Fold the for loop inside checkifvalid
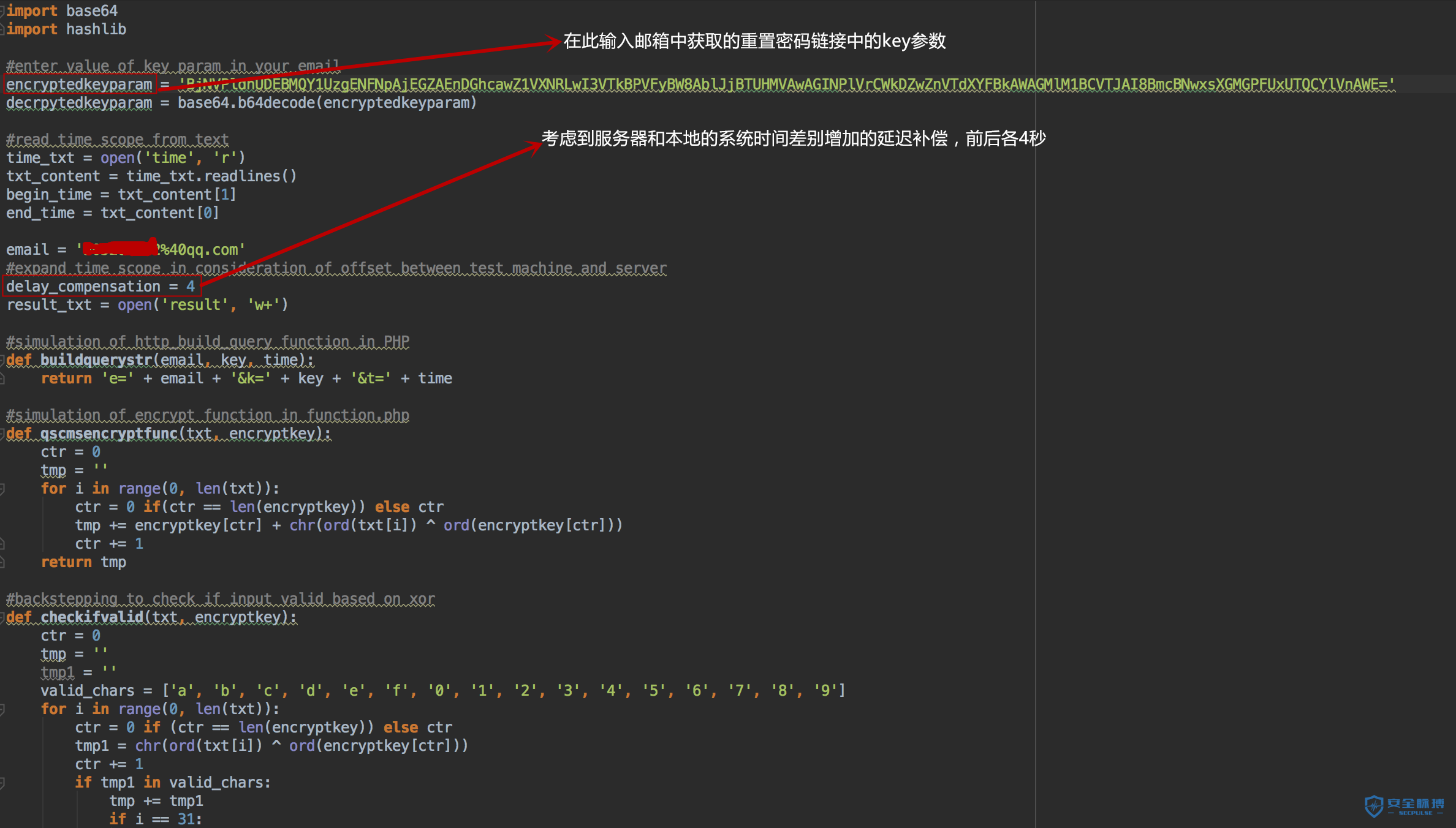The width and height of the screenshot is (1456, 828). [2, 709]
